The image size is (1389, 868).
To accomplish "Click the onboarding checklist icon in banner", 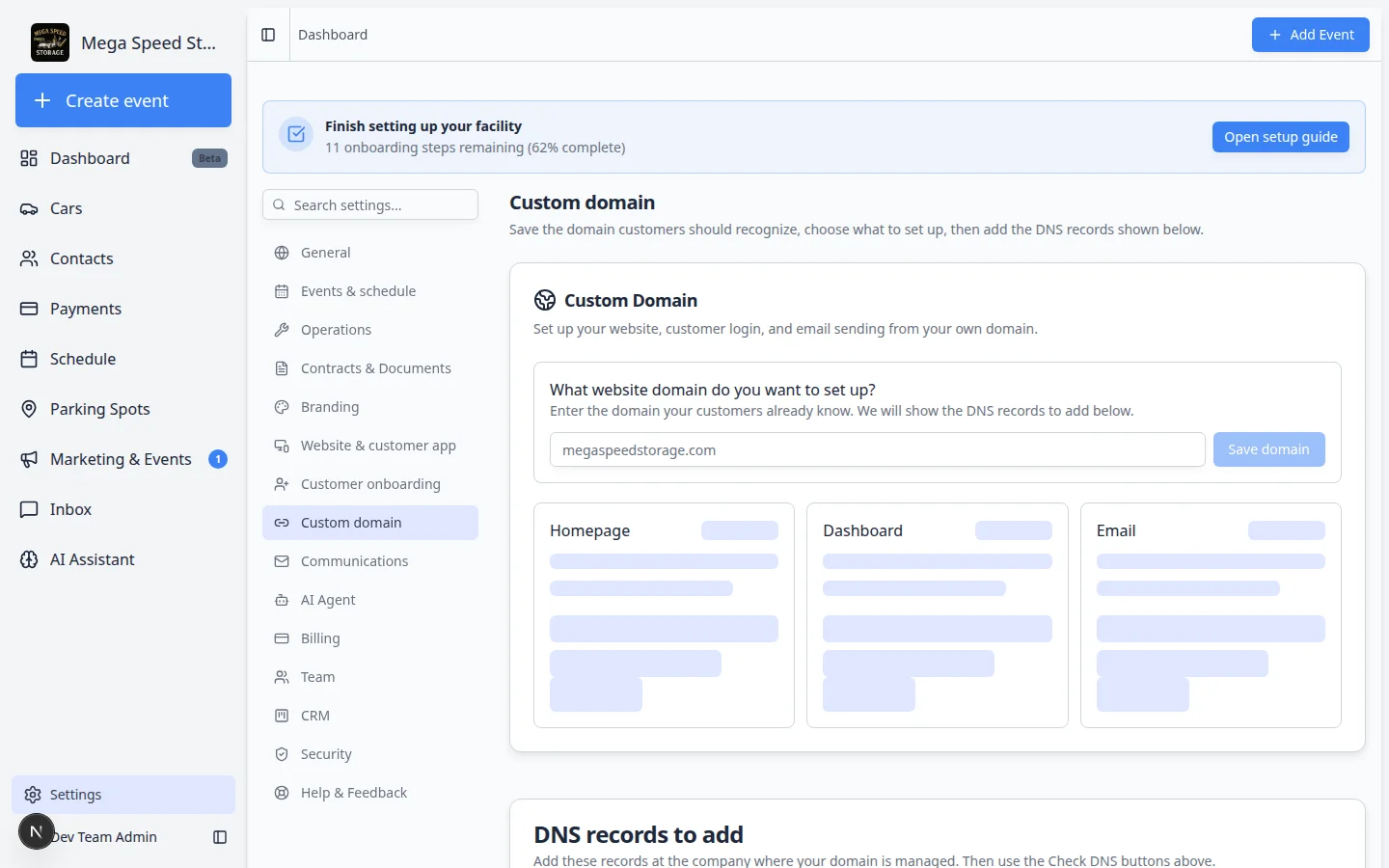I will (296, 135).
